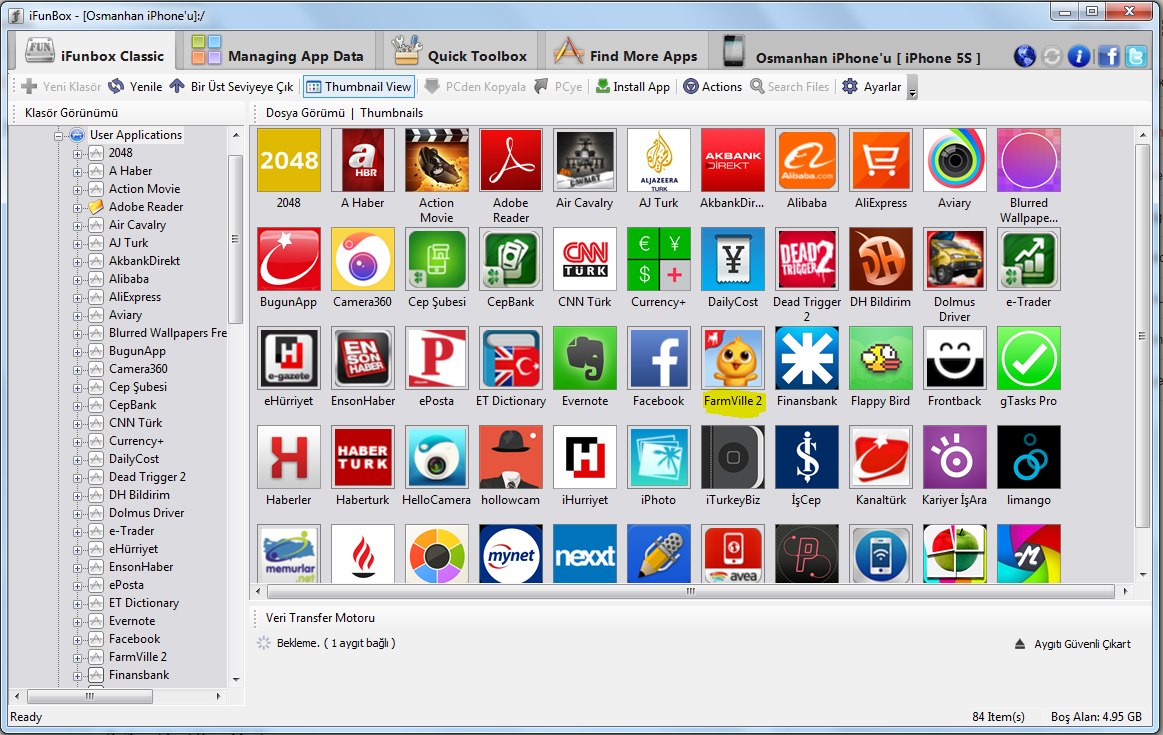The image size is (1163, 735).
Task: Click the blue info icon in header
Action: [1079, 56]
